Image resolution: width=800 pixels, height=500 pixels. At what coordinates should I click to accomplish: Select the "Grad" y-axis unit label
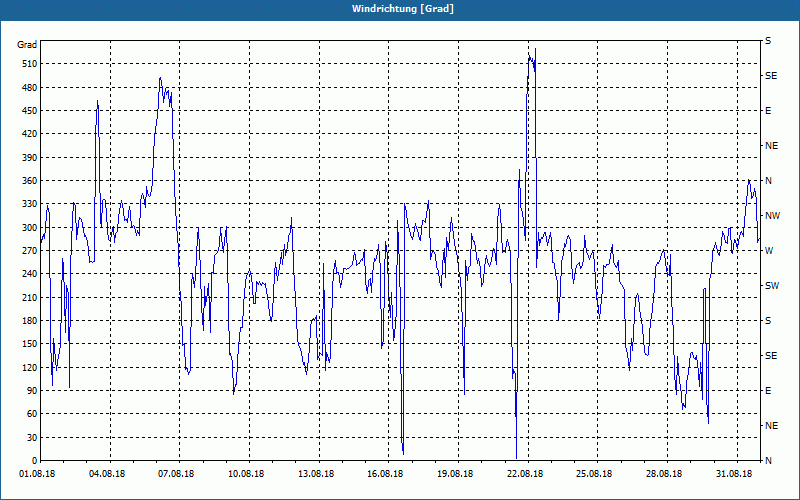(27, 45)
